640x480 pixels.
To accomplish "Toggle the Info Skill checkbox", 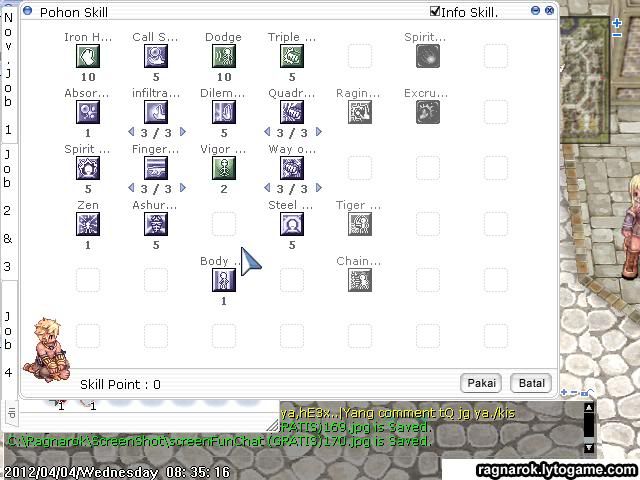I will pyautogui.click(x=435, y=11).
